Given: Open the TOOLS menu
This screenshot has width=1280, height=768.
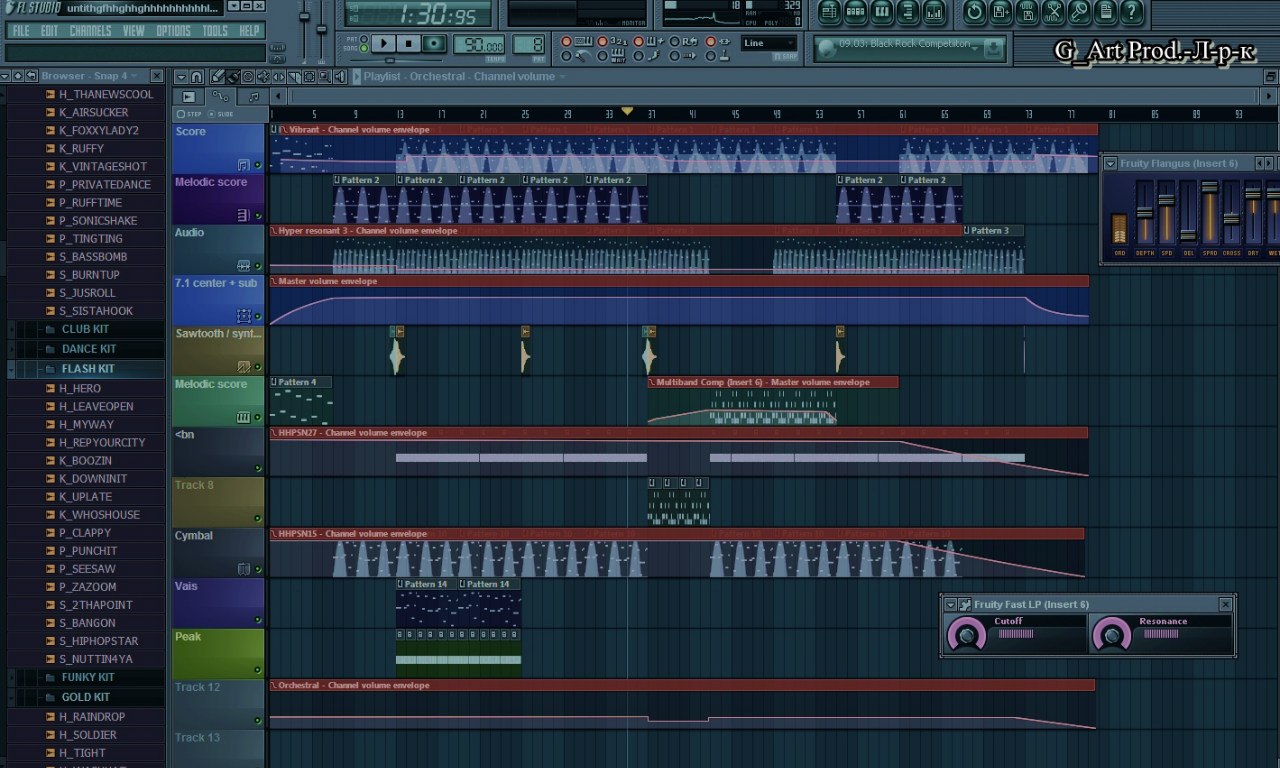Looking at the screenshot, I should 215,31.
